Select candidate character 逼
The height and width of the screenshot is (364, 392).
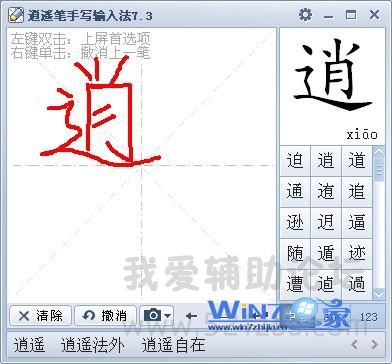(x=357, y=223)
